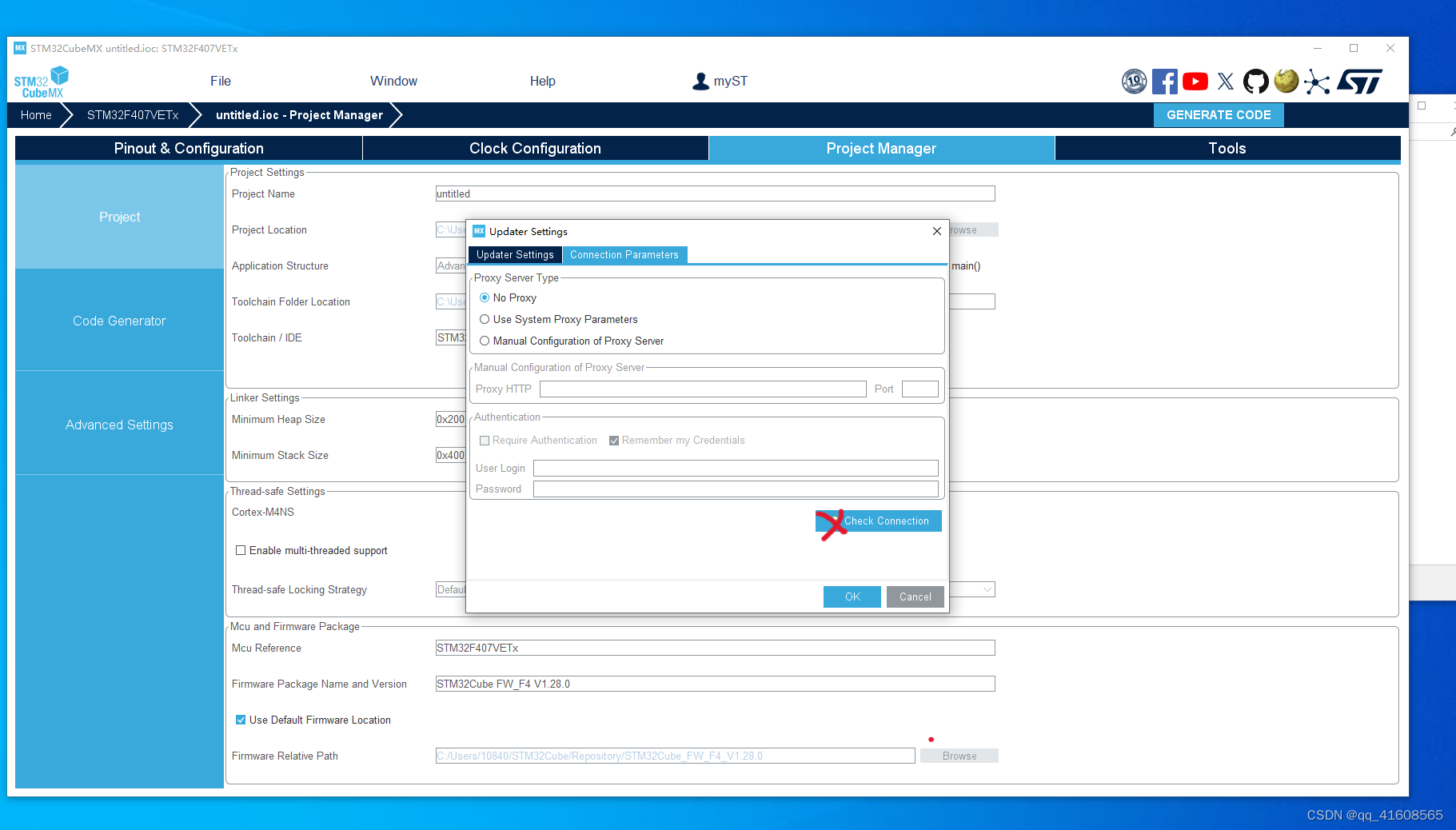Viewport: 1456px width, 830px height.
Task: Switch to Pinout & Configuration tab
Action: pos(189,148)
